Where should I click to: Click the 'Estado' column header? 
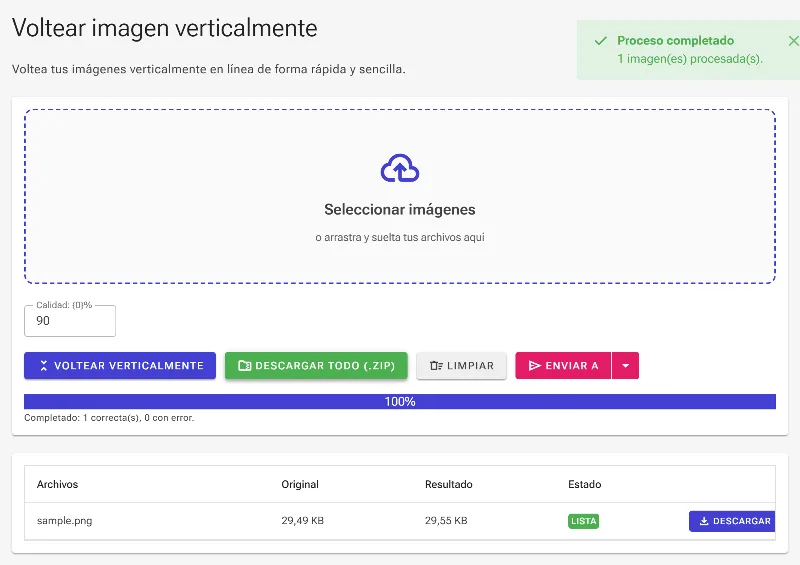[x=585, y=484]
